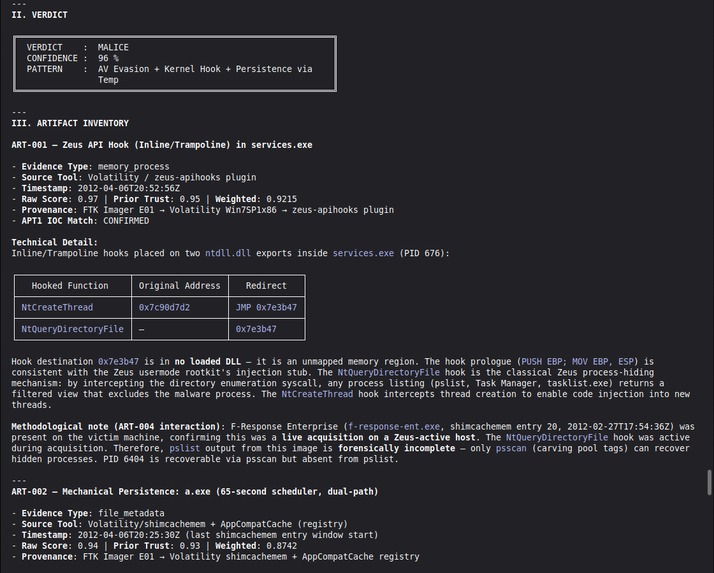Viewport: 714px width, 573px height.
Task: Click the 'file_metadata' evidence type value
Action: coord(131,513)
